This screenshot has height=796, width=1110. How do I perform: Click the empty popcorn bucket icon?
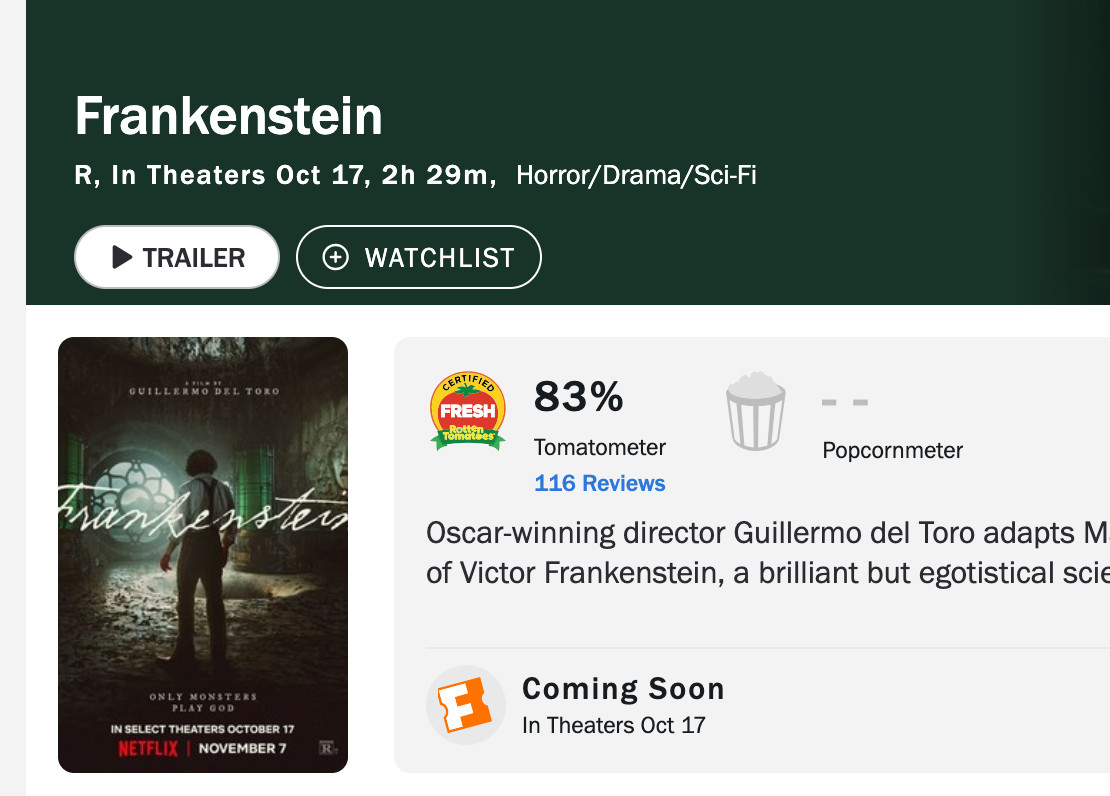pos(756,410)
